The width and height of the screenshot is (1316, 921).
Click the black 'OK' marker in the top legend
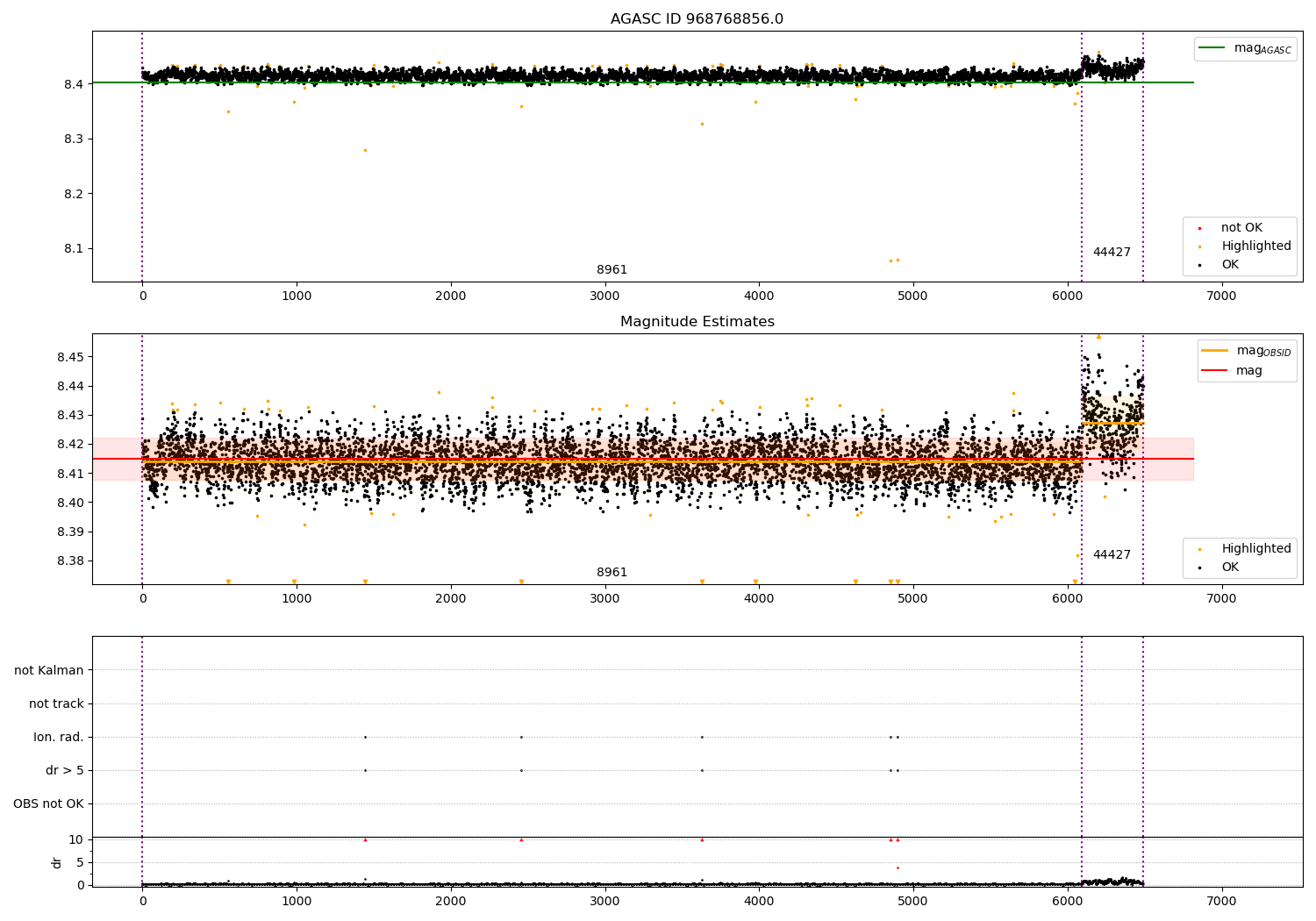tap(1199, 265)
